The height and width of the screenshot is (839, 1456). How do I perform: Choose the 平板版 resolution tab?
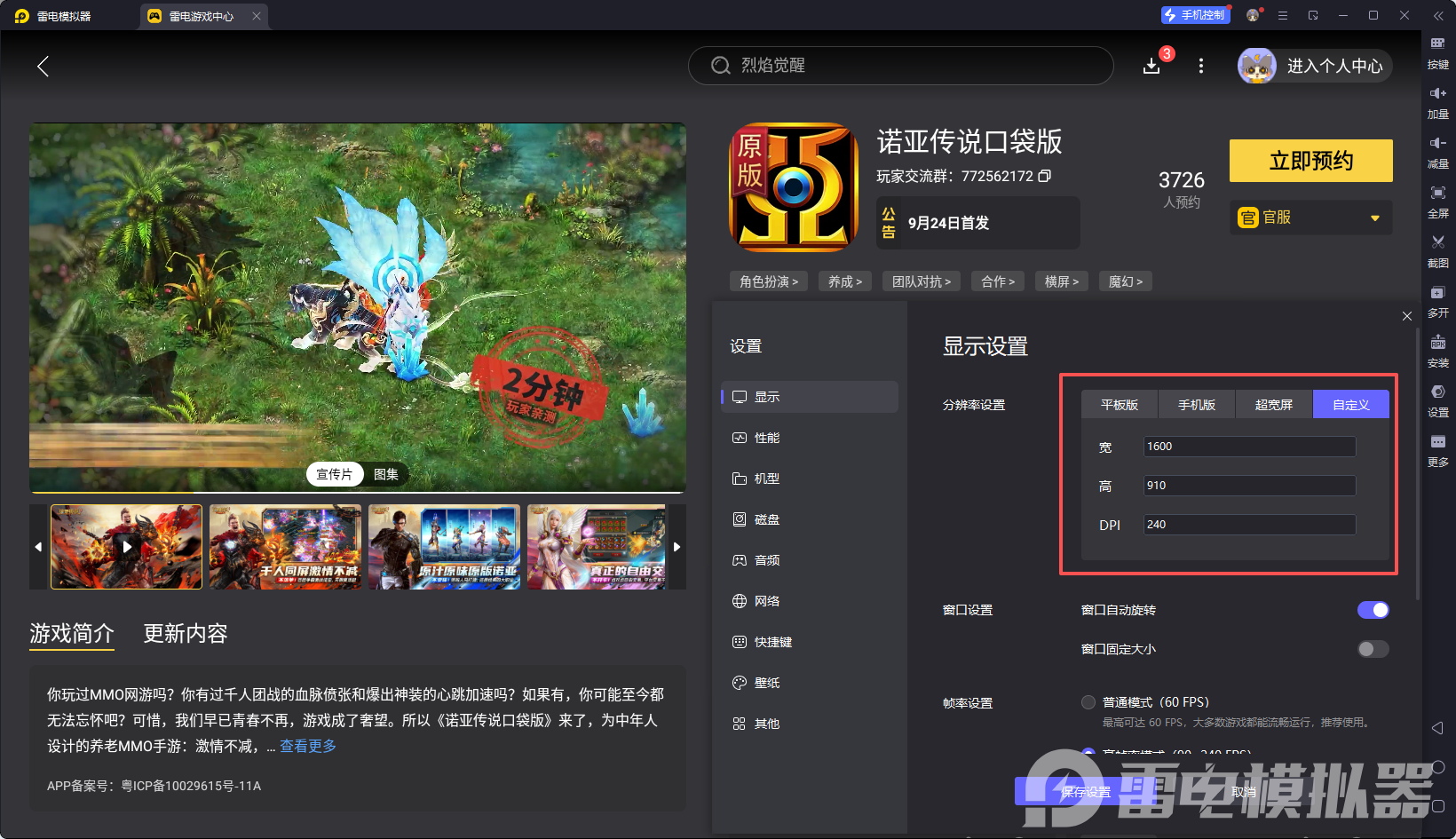click(x=1120, y=404)
